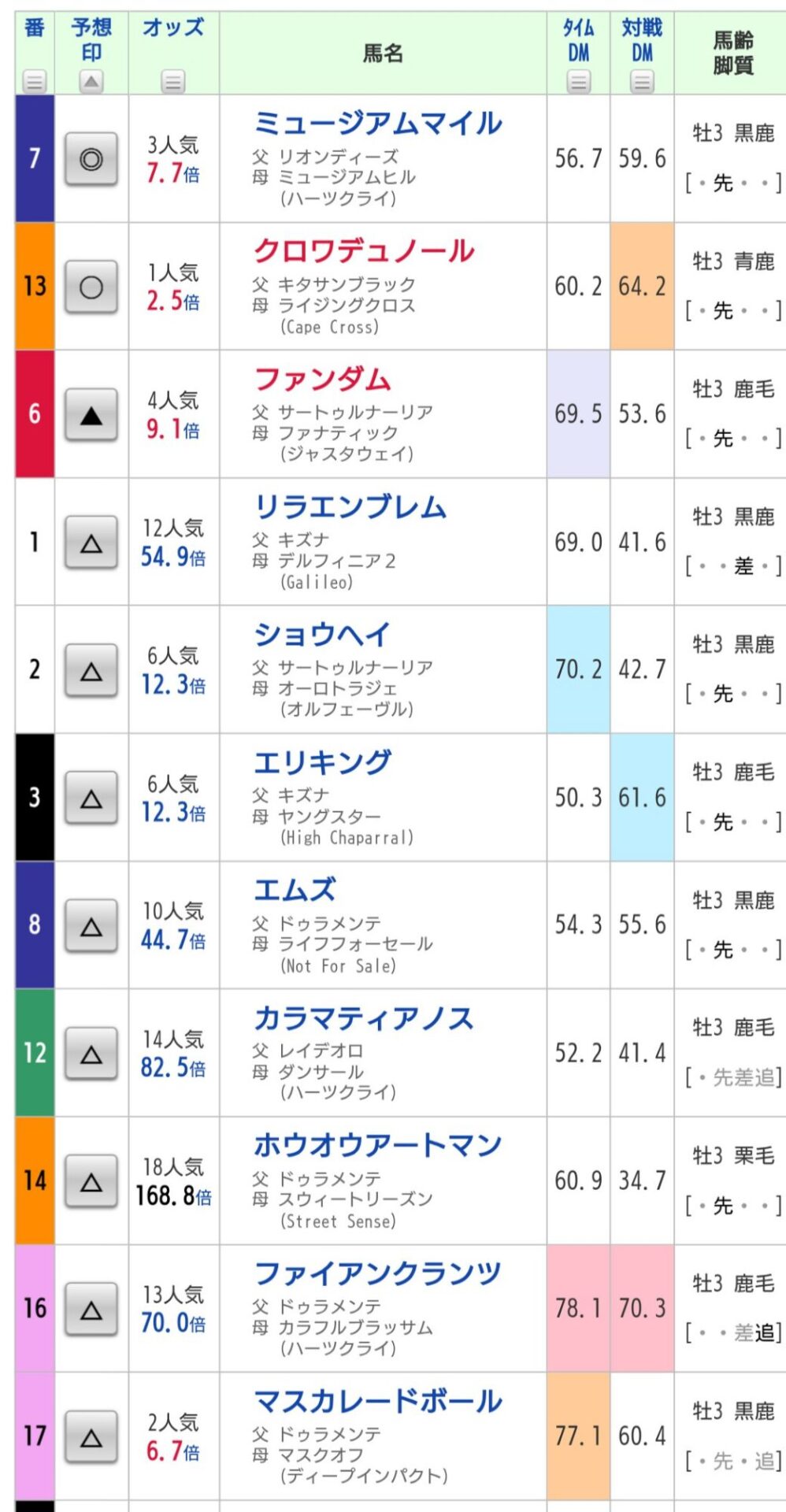Click the circle mark button for クロワデュノール

point(91,287)
